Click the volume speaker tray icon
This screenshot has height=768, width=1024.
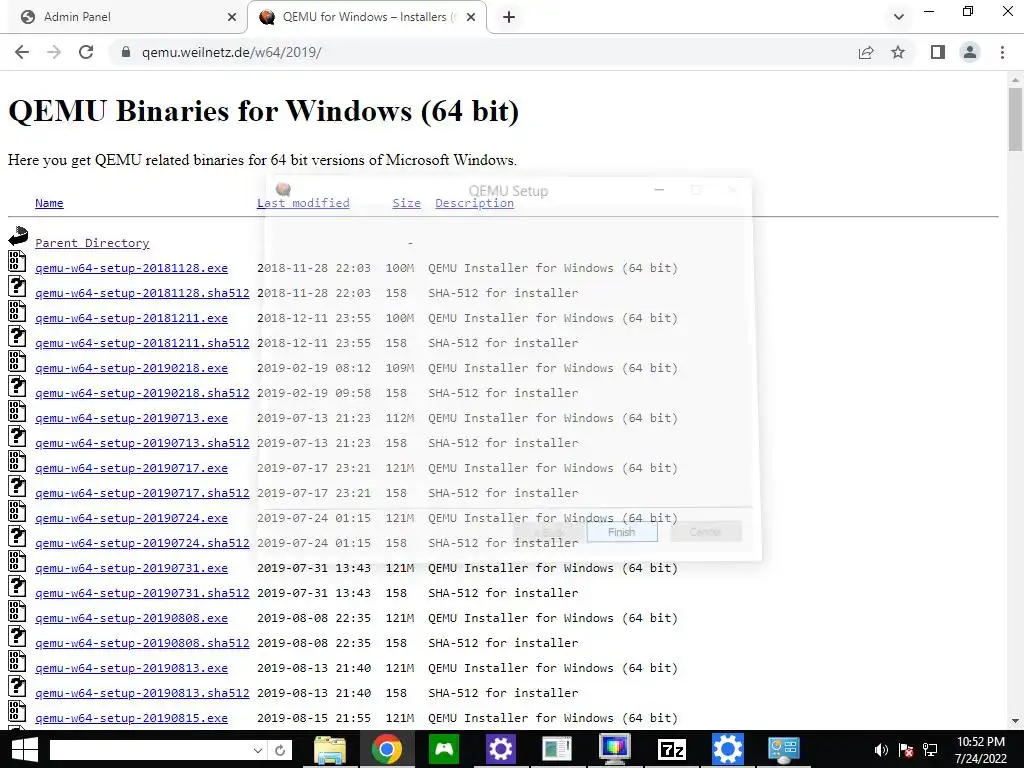coord(881,750)
